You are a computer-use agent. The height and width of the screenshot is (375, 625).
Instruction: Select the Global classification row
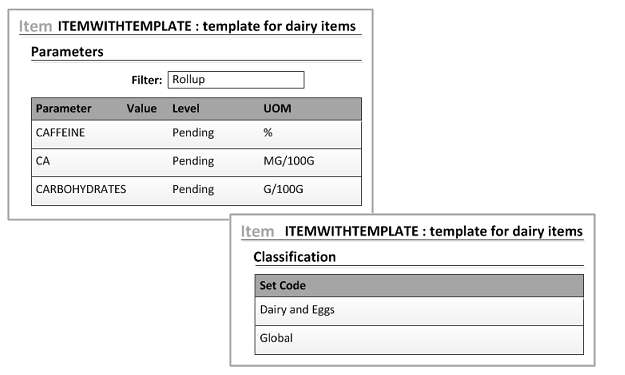coord(419,340)
